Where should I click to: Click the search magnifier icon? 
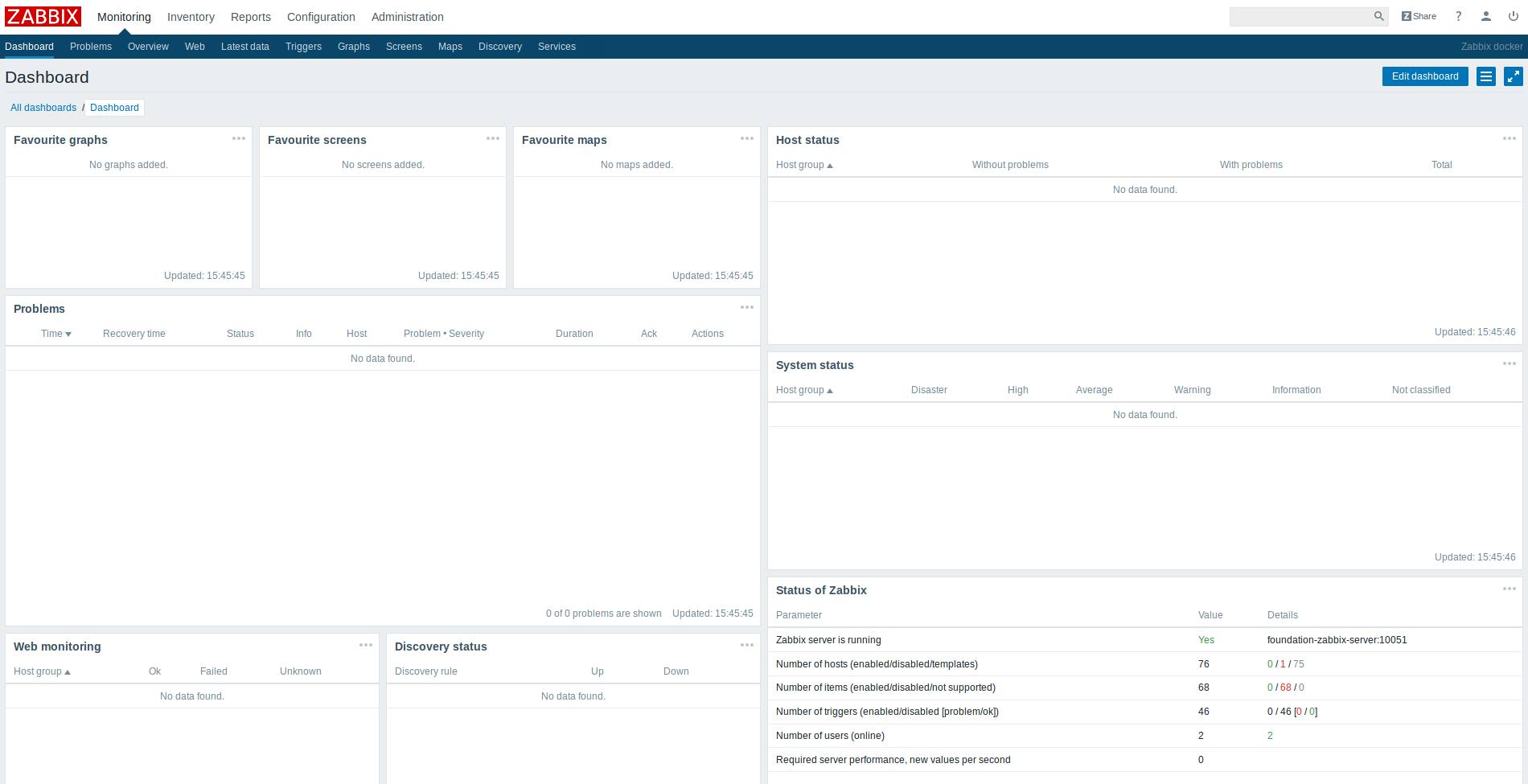[x=1378, y=16]
